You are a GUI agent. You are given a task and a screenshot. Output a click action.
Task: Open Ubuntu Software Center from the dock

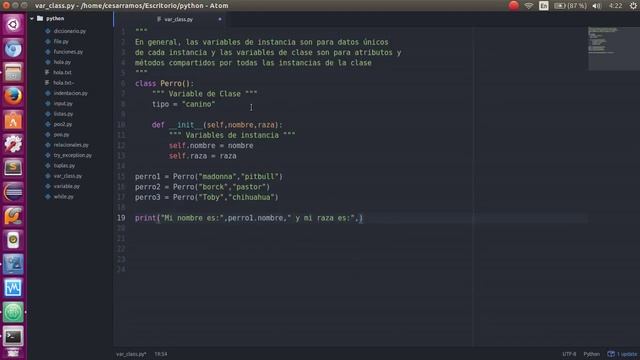coord(13,120)
